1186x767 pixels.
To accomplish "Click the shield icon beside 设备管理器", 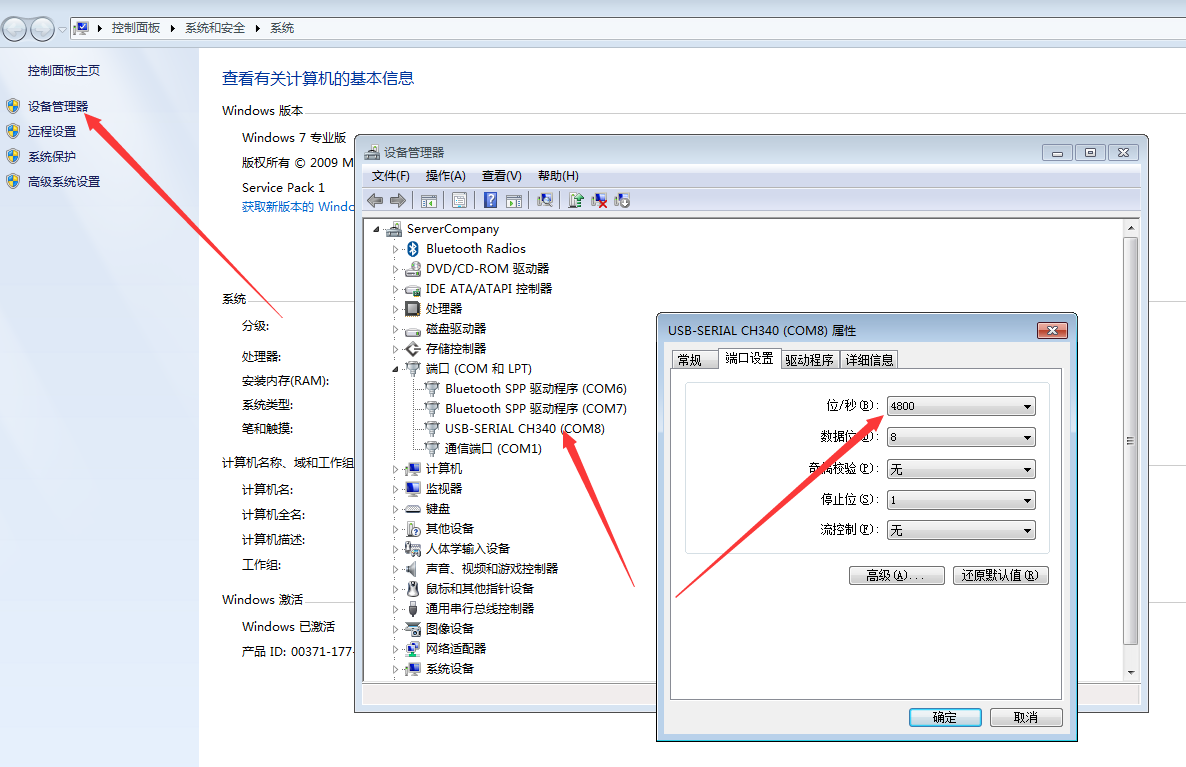I will [x=13, y=106].
